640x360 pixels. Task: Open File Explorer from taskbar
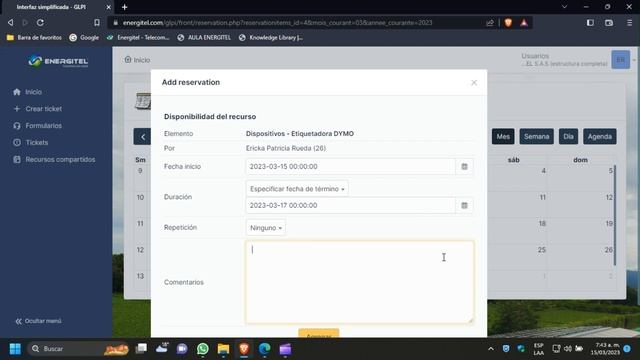tap(223, 349)
